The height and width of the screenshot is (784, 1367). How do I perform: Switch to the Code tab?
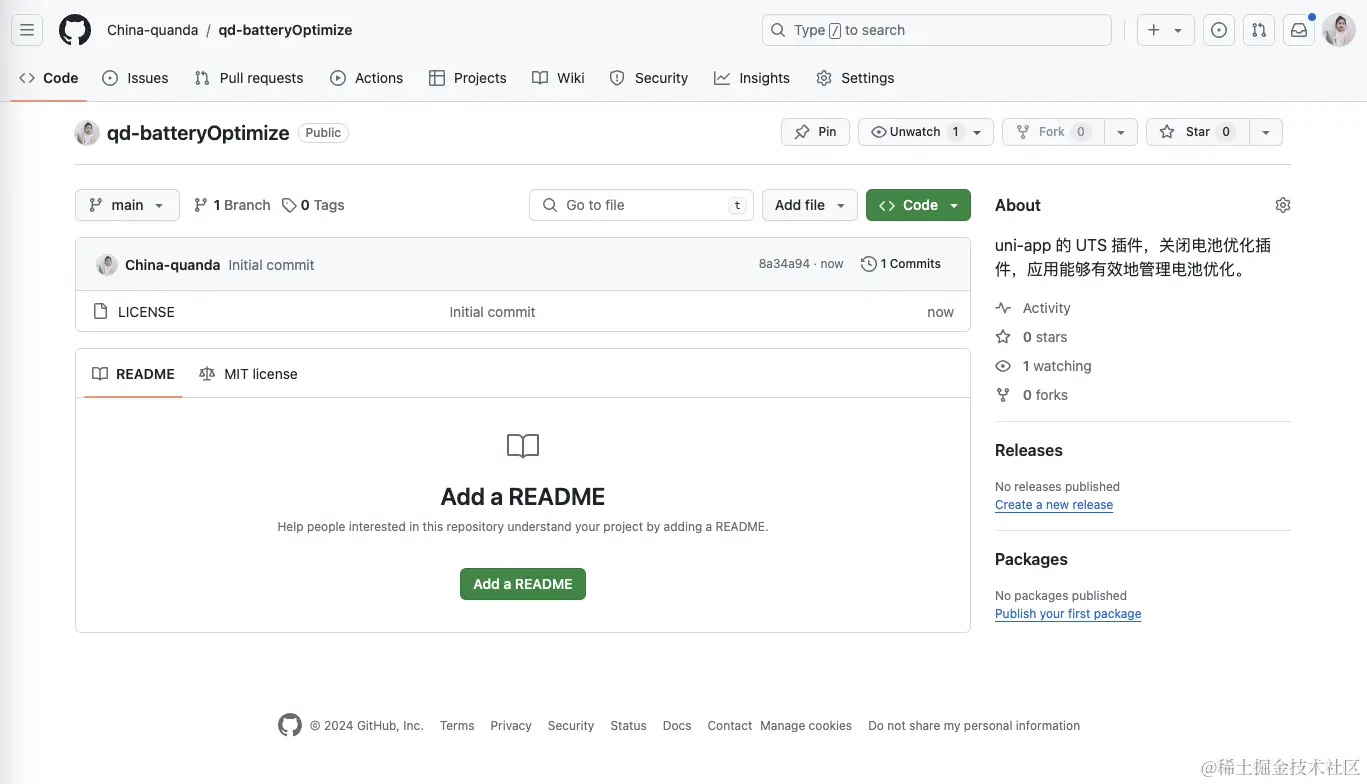tap(49, 78)
